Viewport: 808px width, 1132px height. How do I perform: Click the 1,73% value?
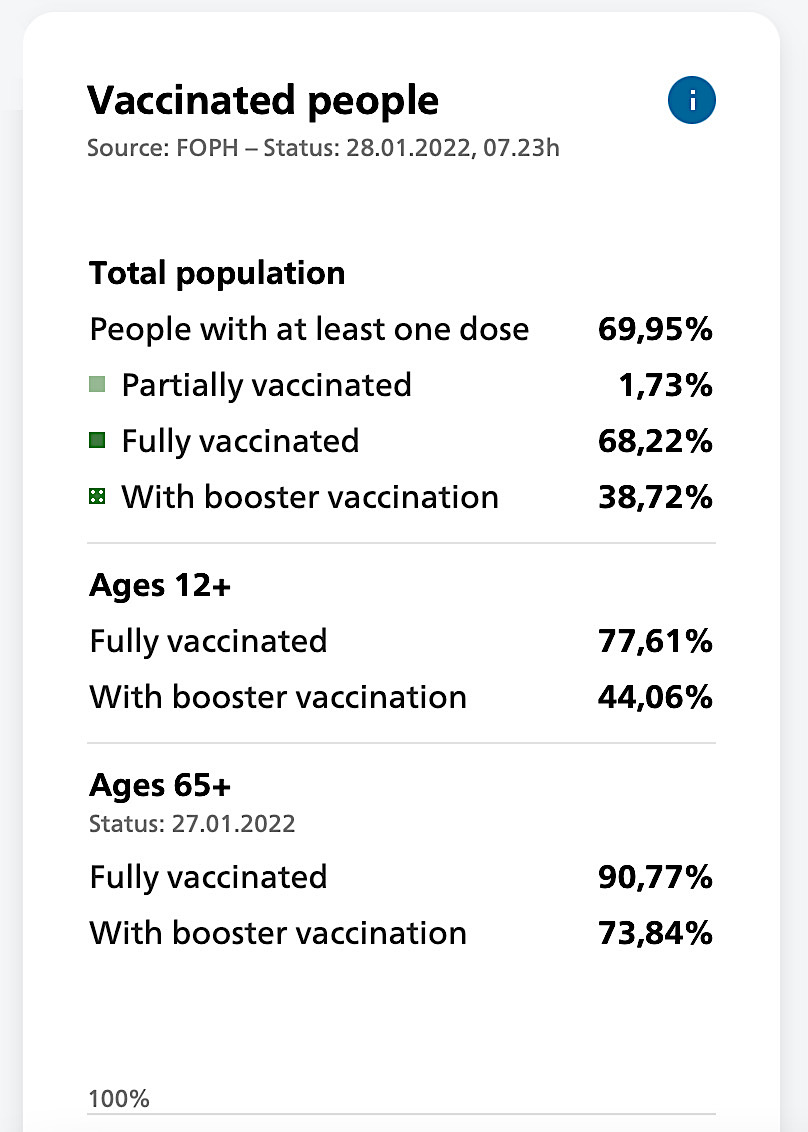point(666,385)
